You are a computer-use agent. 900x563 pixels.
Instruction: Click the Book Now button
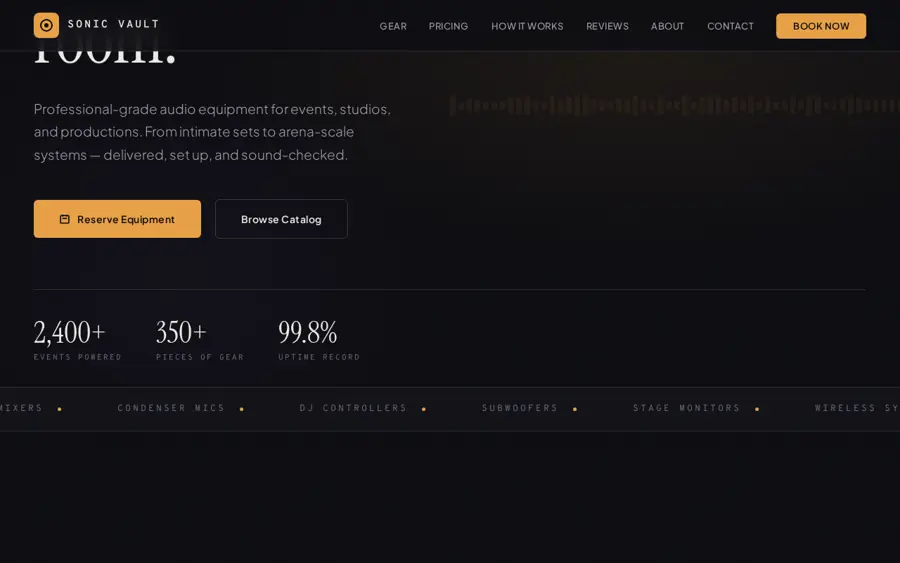point(821,26)
